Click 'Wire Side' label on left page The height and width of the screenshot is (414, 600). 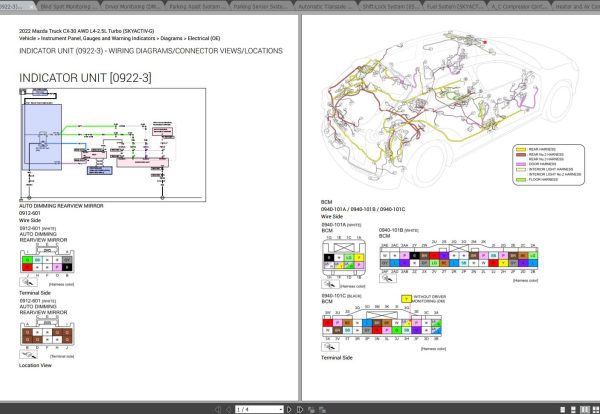click(x=30, y=220)
